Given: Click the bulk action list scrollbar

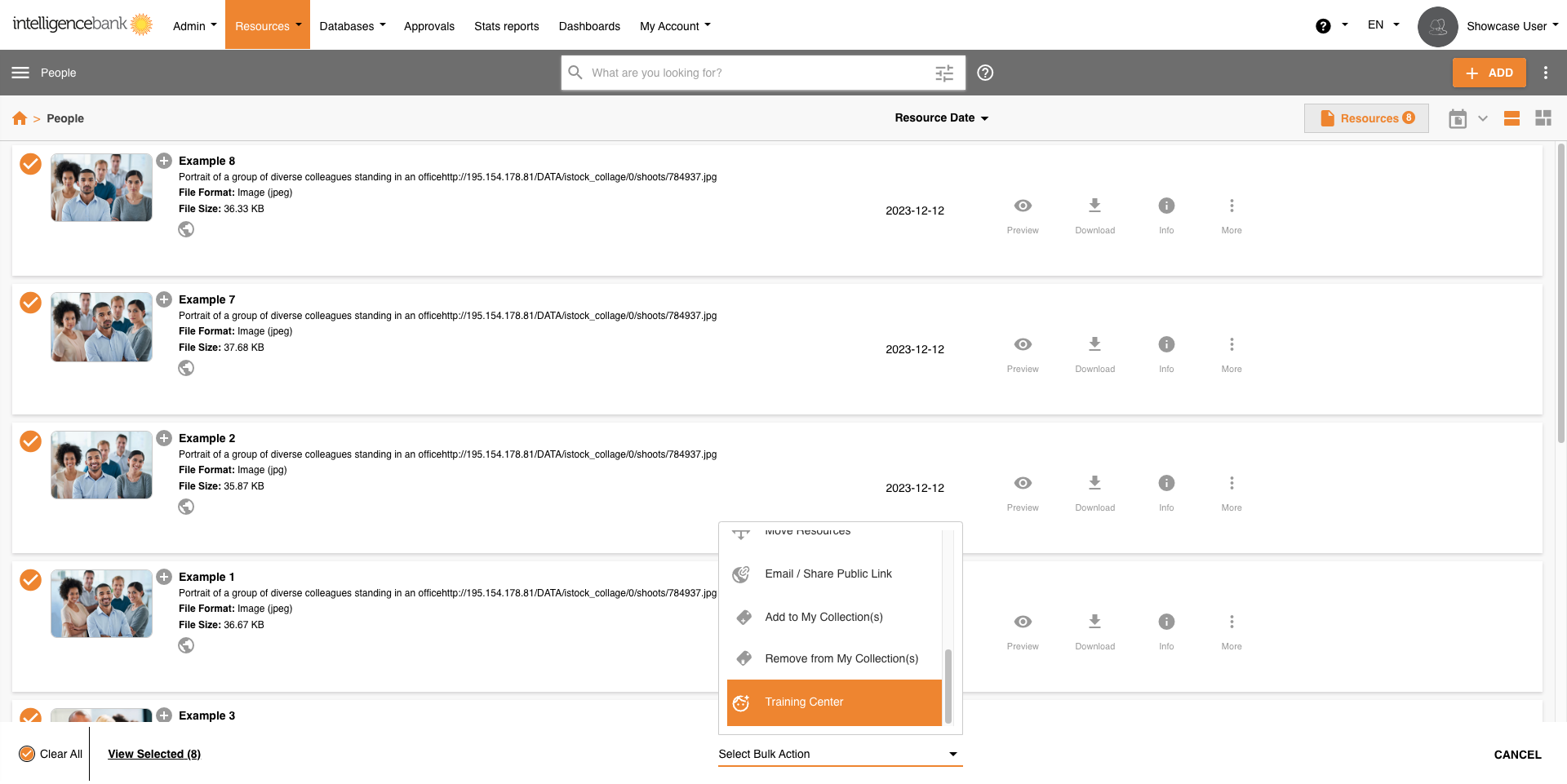Looking at the screenshot, I should click(x=948, y=685).
